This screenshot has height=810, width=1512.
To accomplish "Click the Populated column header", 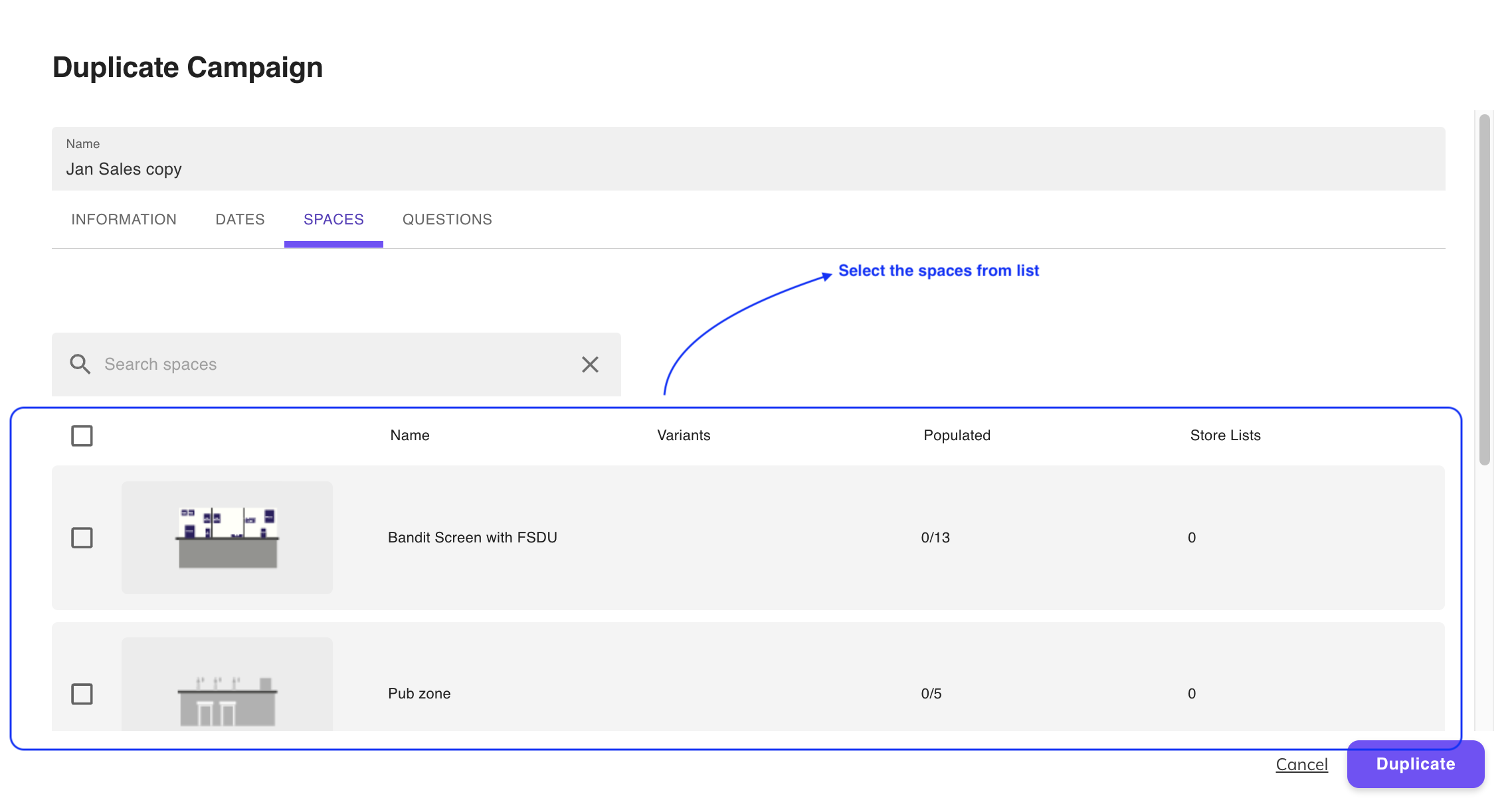I will pyautogui.click(x=957, y=436).
